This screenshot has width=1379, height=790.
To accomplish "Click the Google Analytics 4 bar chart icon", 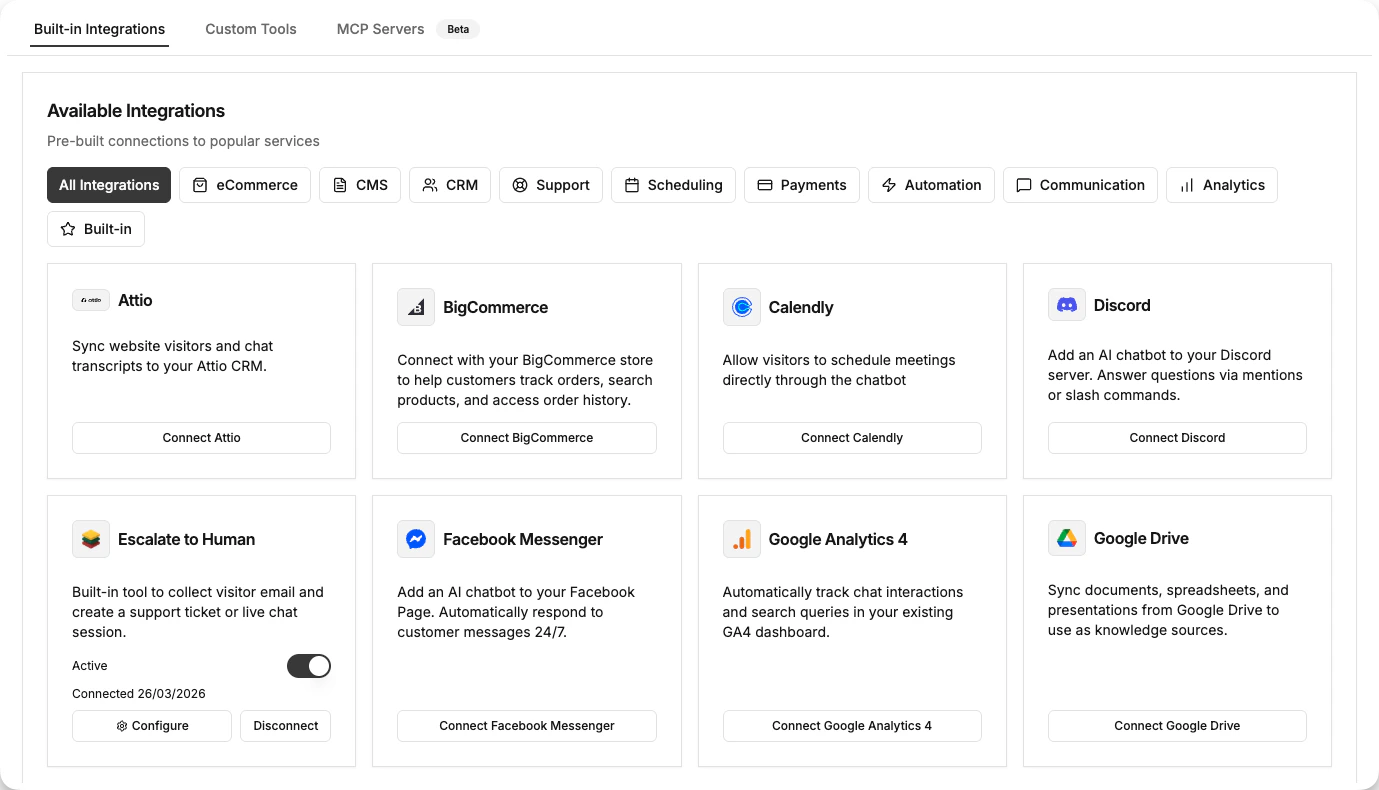I will coord(741,538).
